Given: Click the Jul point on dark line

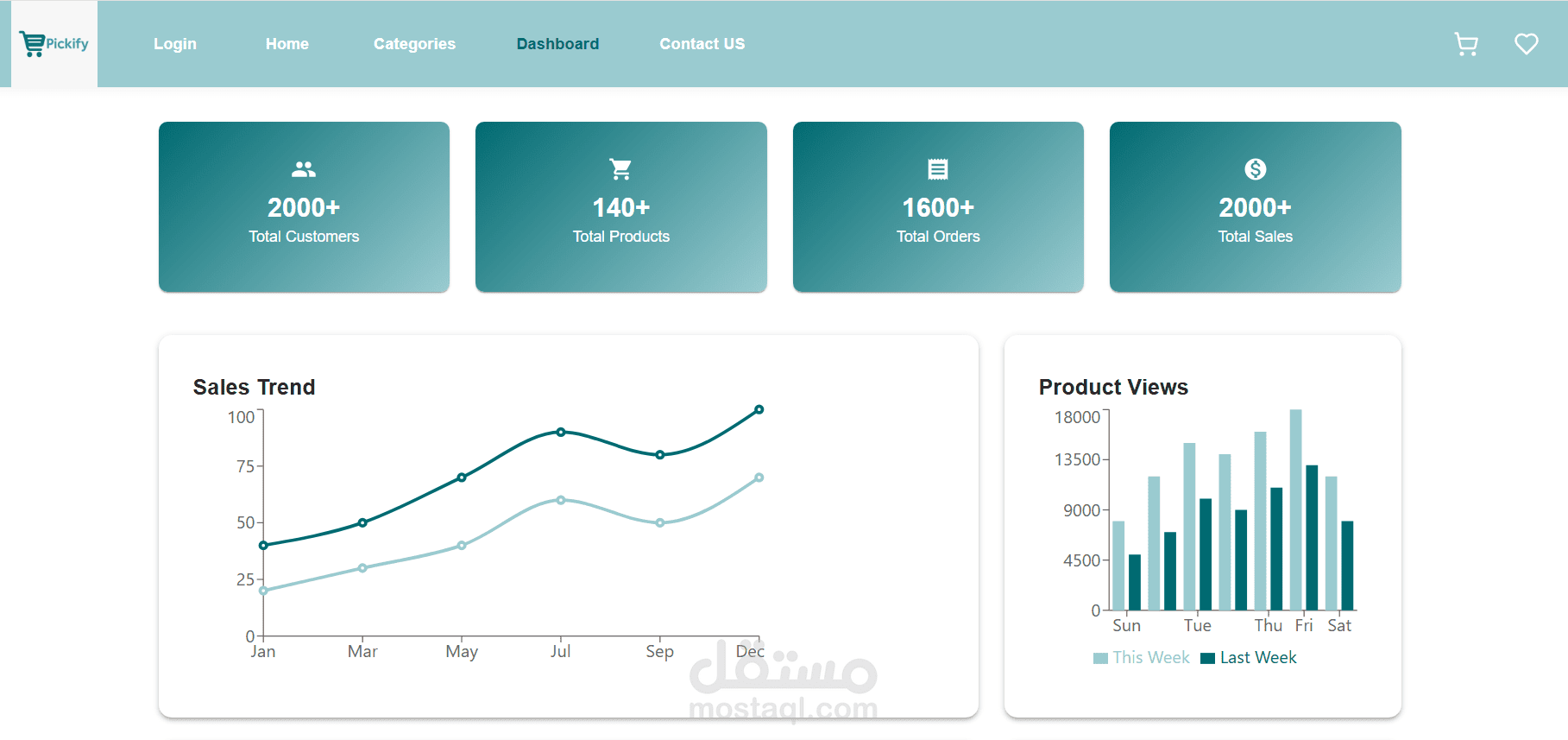Looking at the screenshot, I should (x=561, y=432).
